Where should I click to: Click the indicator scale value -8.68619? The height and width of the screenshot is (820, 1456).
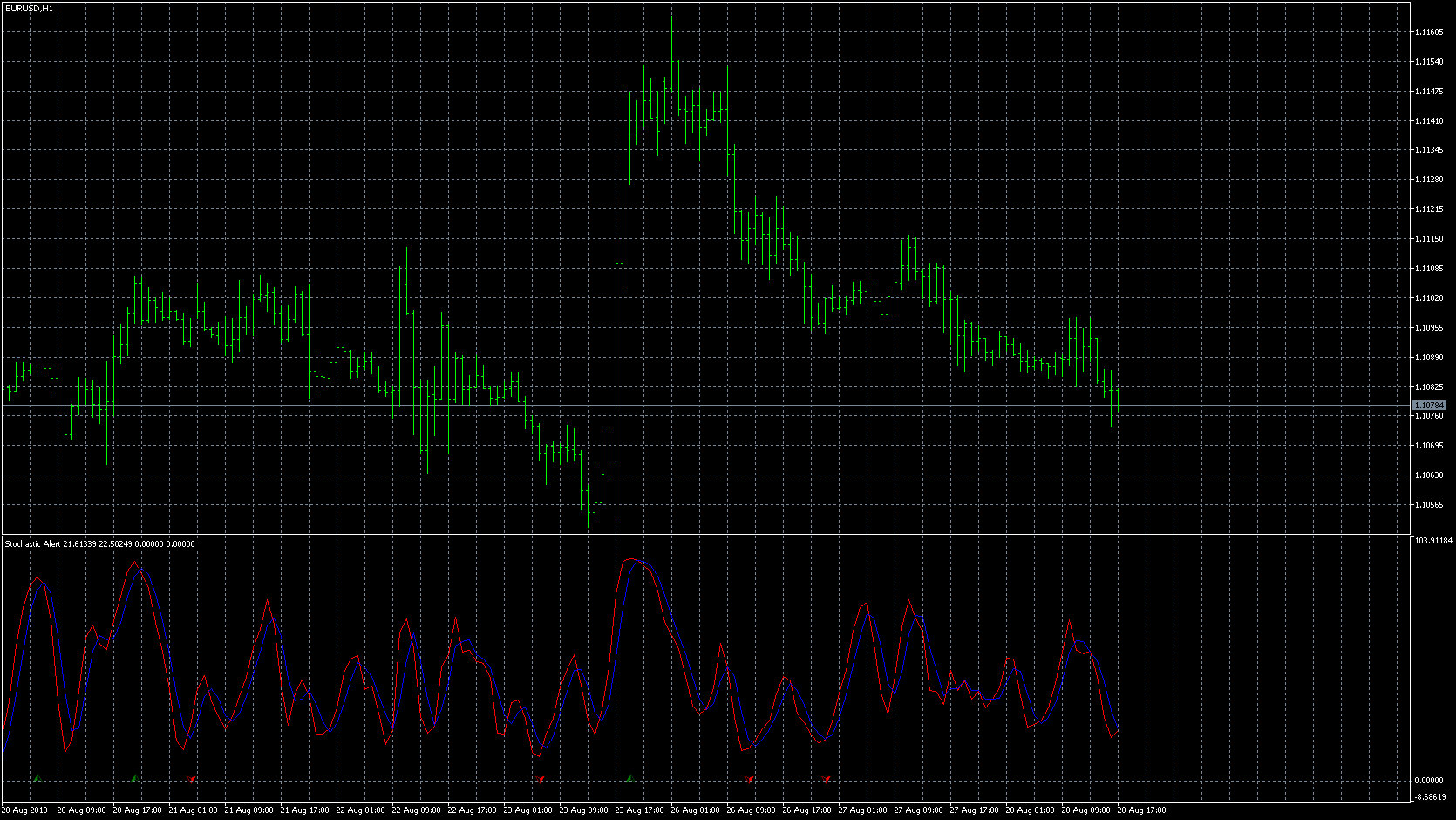tap(1431, 796)
